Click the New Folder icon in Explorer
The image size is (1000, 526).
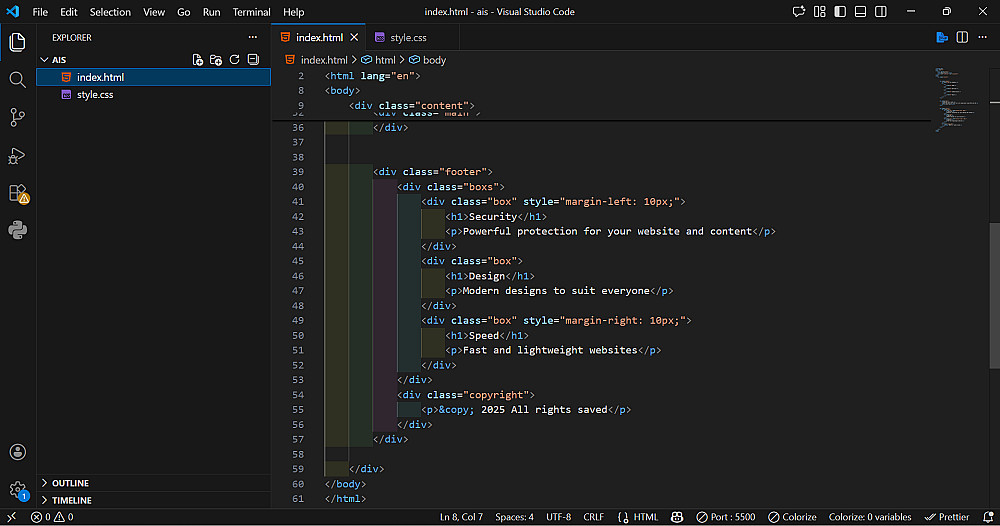pyautogui.click(x=216, y=60)
